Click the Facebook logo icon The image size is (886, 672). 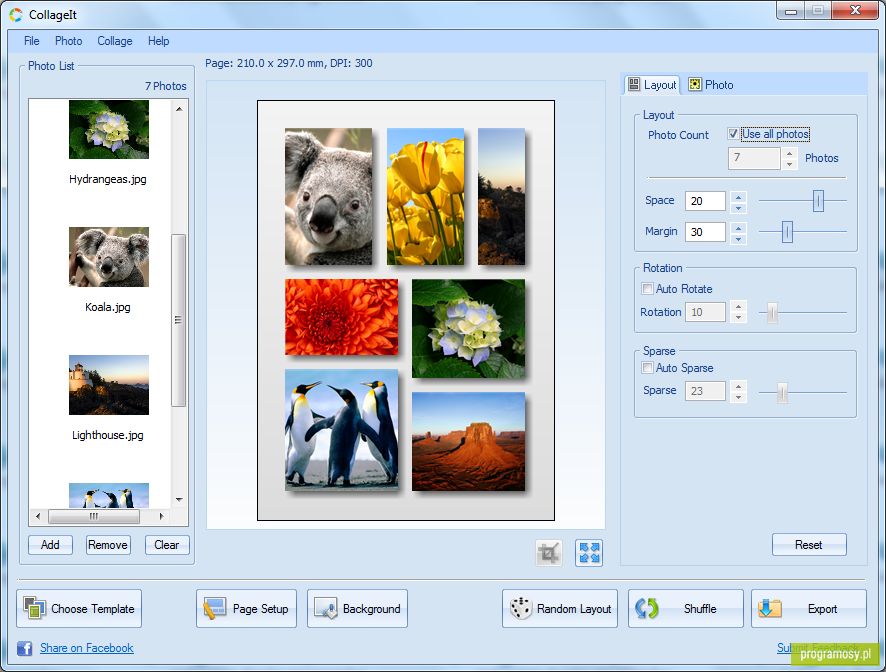[x=24, y=648]
